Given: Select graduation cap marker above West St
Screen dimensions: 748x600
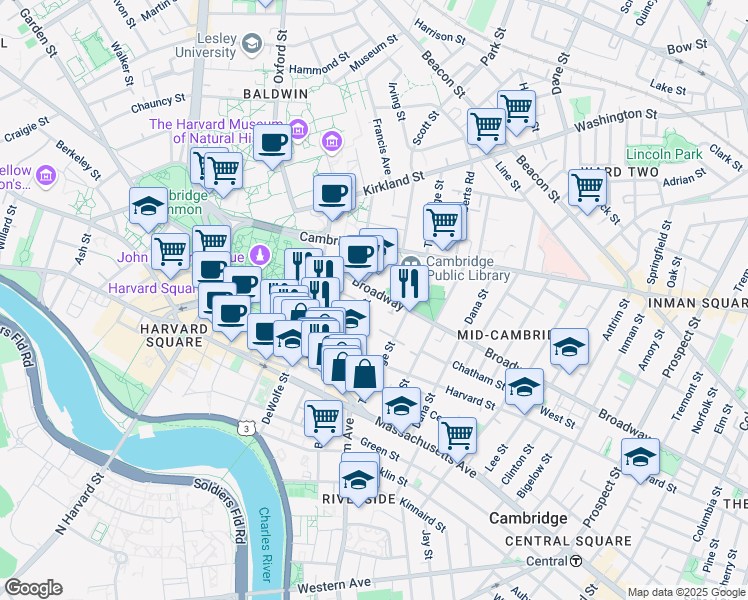Looking at the screenshot, I should point(524,390).
